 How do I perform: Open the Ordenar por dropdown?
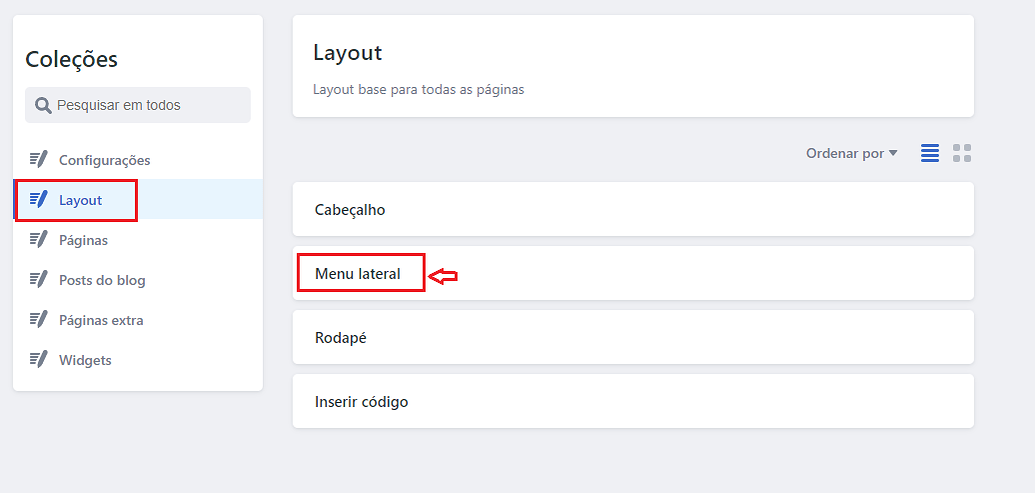coord(851,153)
